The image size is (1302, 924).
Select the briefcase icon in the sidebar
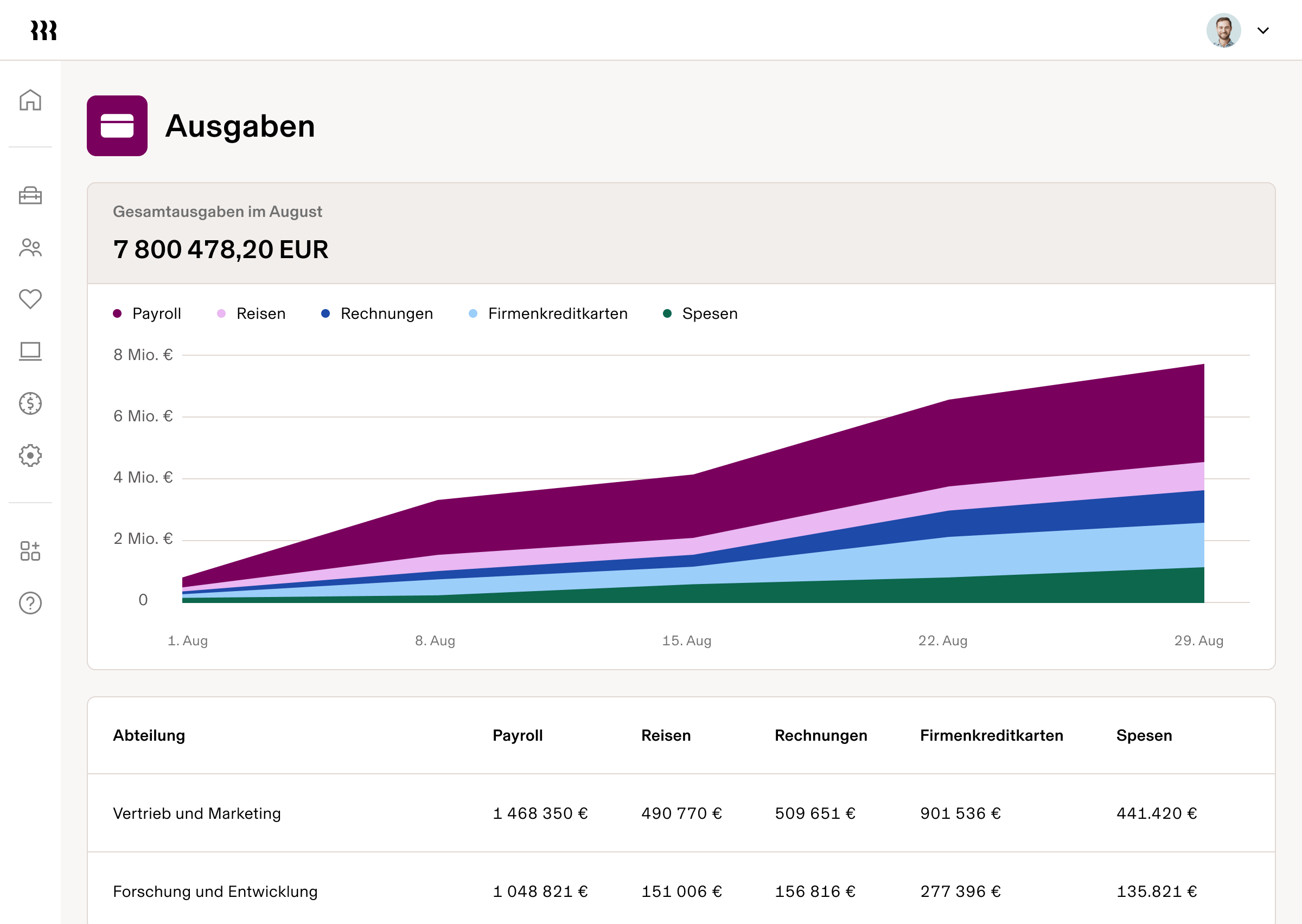30,196
